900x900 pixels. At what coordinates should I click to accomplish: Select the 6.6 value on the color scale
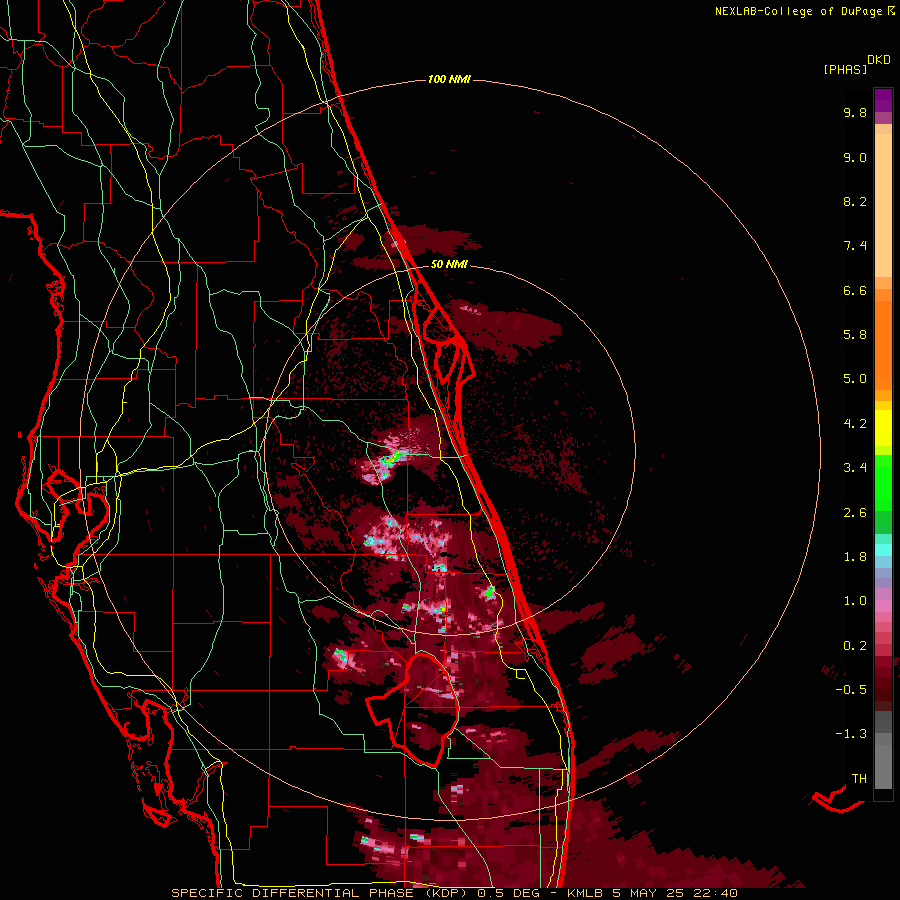pyautogui.click(x=855, y=290)
